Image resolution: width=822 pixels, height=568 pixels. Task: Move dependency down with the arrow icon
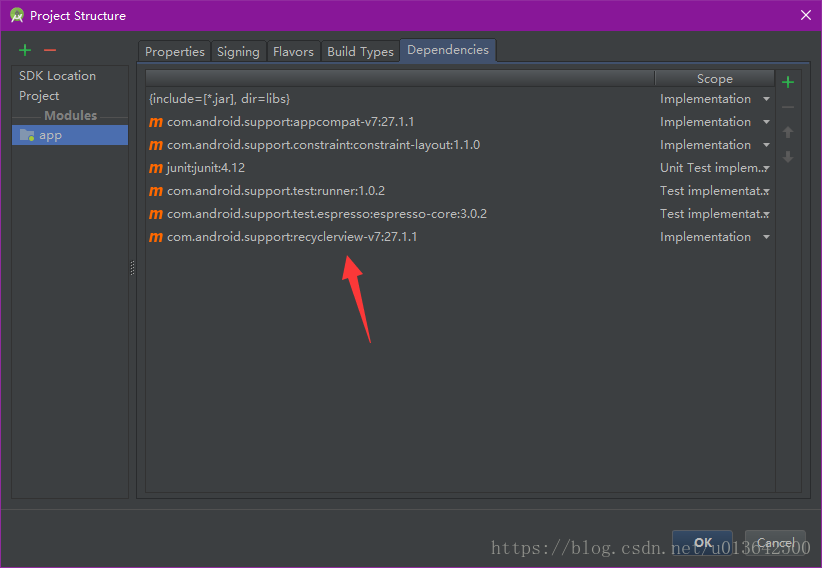(787, 157)
